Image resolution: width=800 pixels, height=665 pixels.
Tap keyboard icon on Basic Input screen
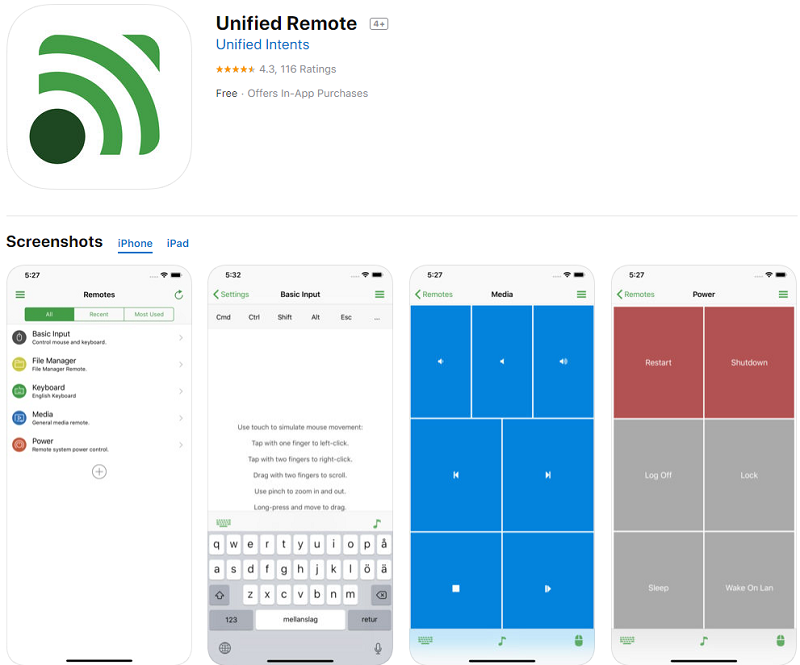coord(223,523)
